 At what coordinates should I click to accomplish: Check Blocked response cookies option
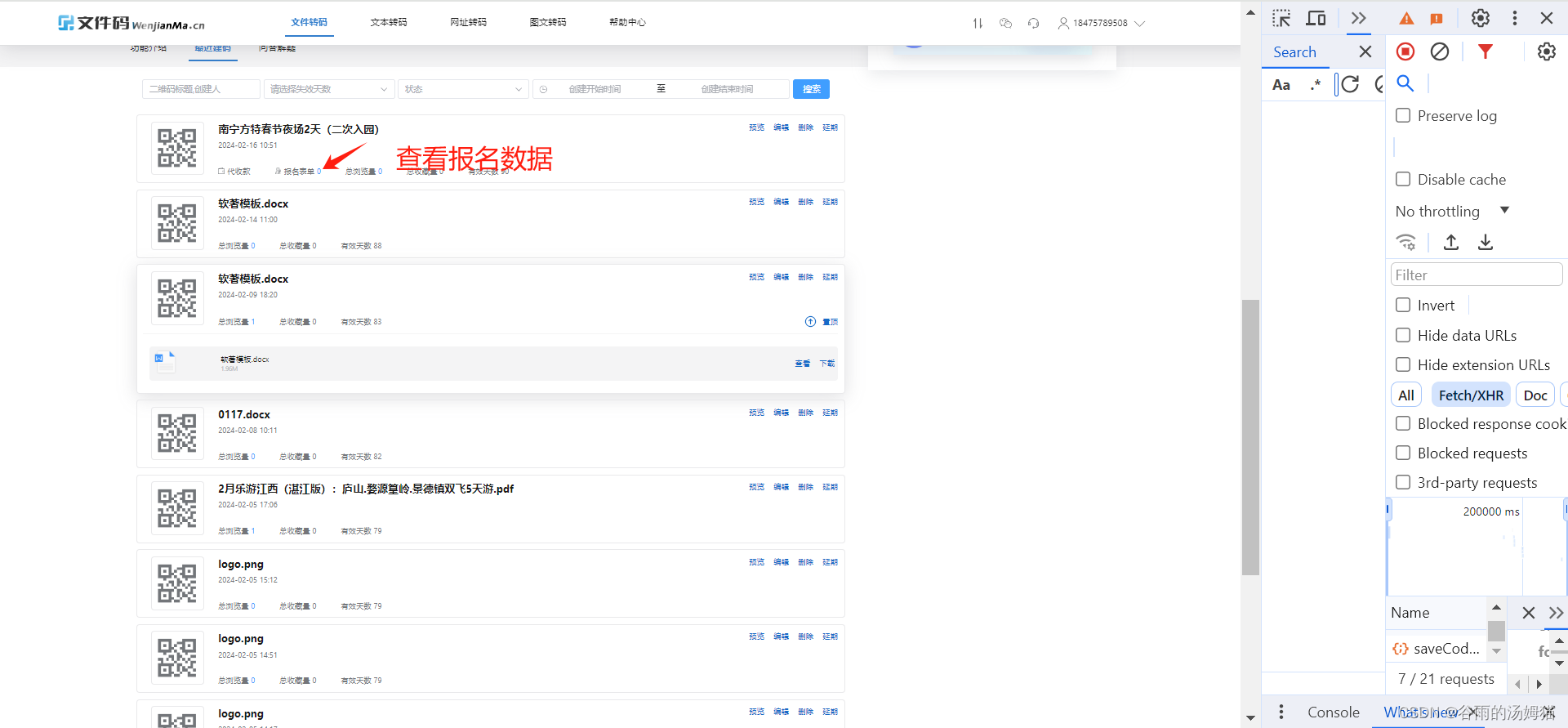(x=1403, y=423)
